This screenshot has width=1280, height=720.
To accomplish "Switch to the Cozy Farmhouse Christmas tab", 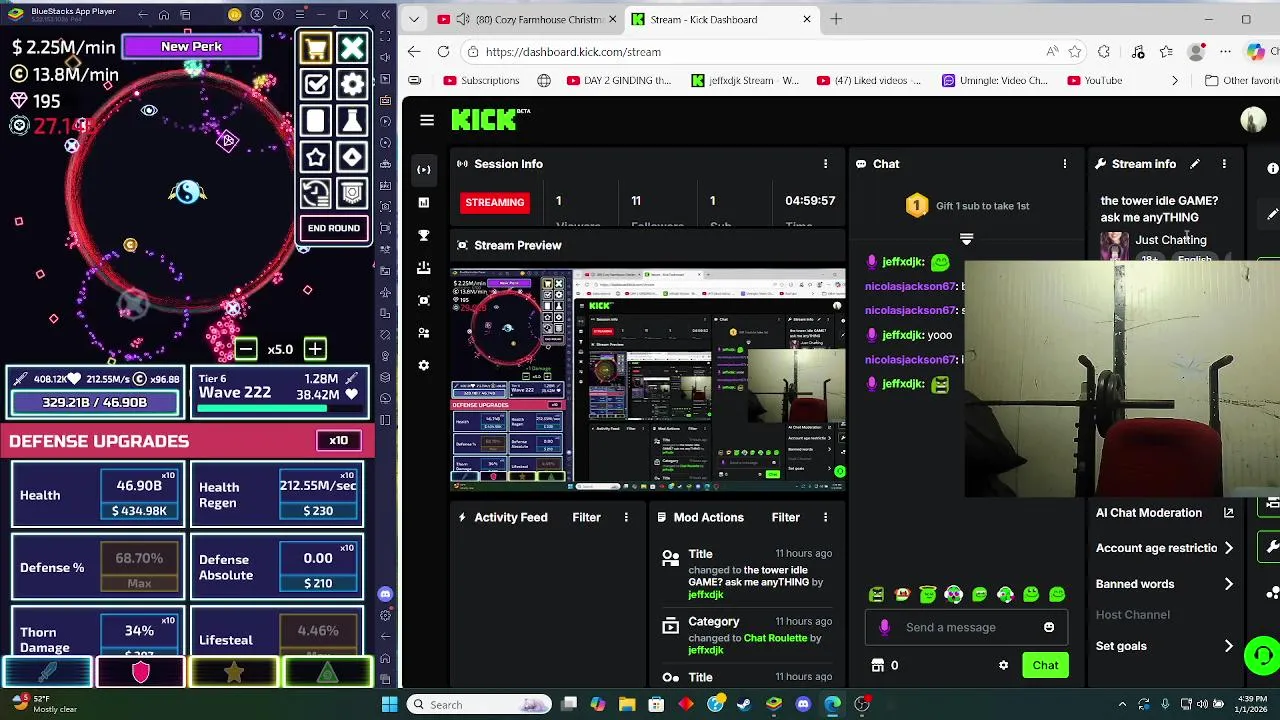I will 530,19.
